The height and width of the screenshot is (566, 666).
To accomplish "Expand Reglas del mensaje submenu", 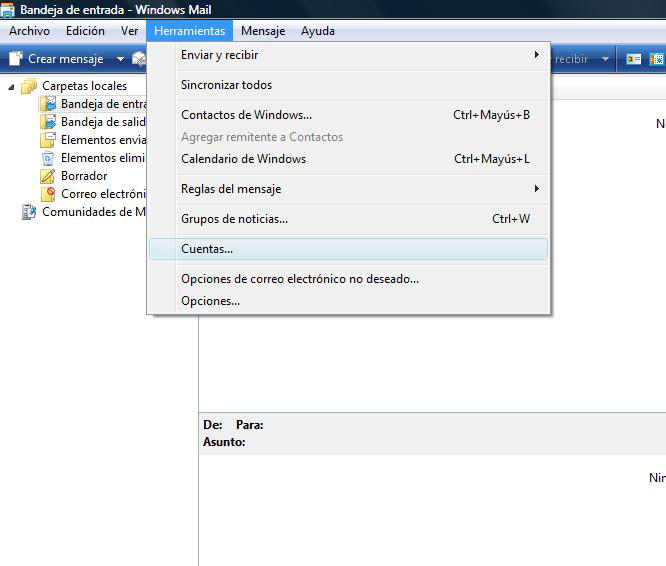I will point(348,189).
